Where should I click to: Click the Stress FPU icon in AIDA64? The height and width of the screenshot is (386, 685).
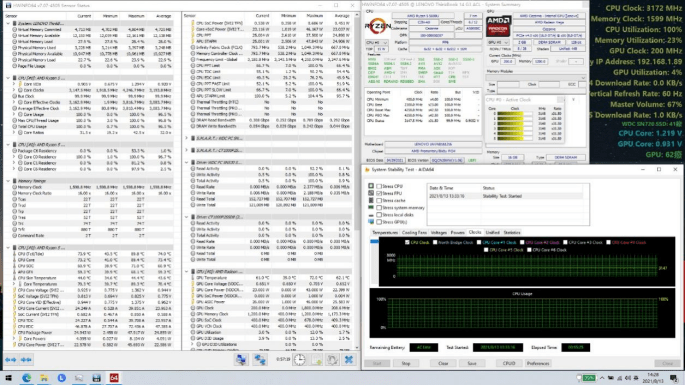click(x=371, y=193)
